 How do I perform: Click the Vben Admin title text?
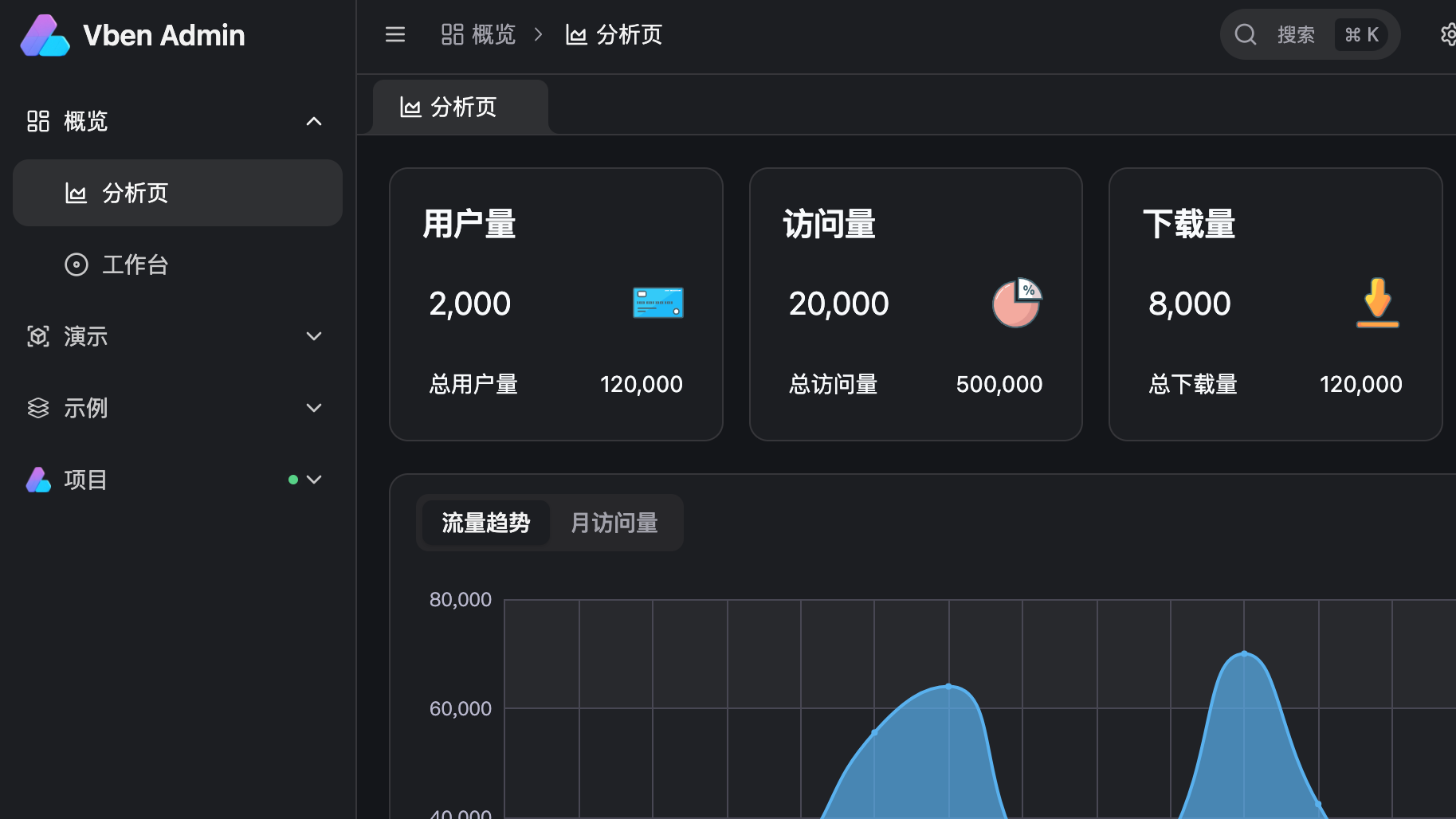click(x=164, y=35)
